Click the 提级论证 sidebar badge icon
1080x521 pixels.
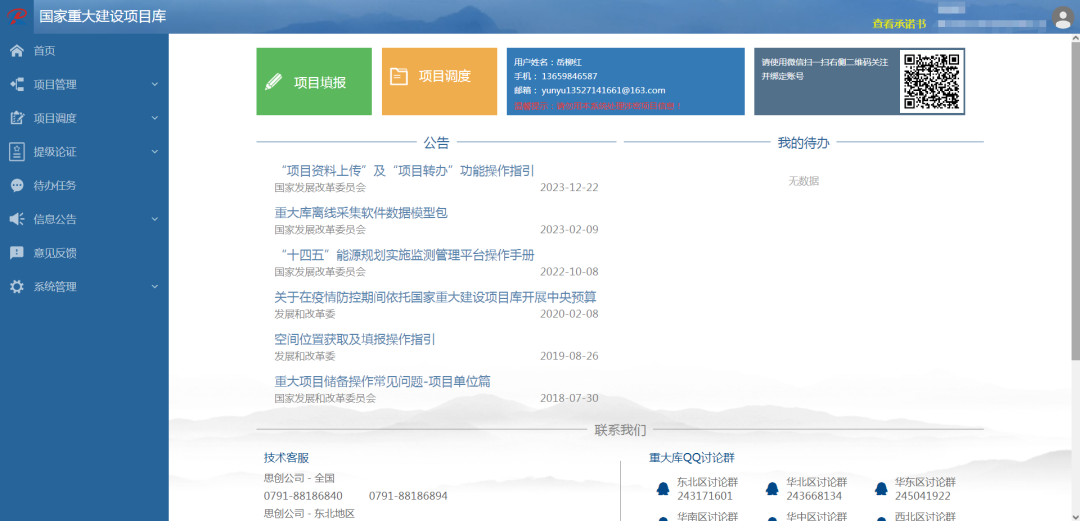tap(17, 152)
